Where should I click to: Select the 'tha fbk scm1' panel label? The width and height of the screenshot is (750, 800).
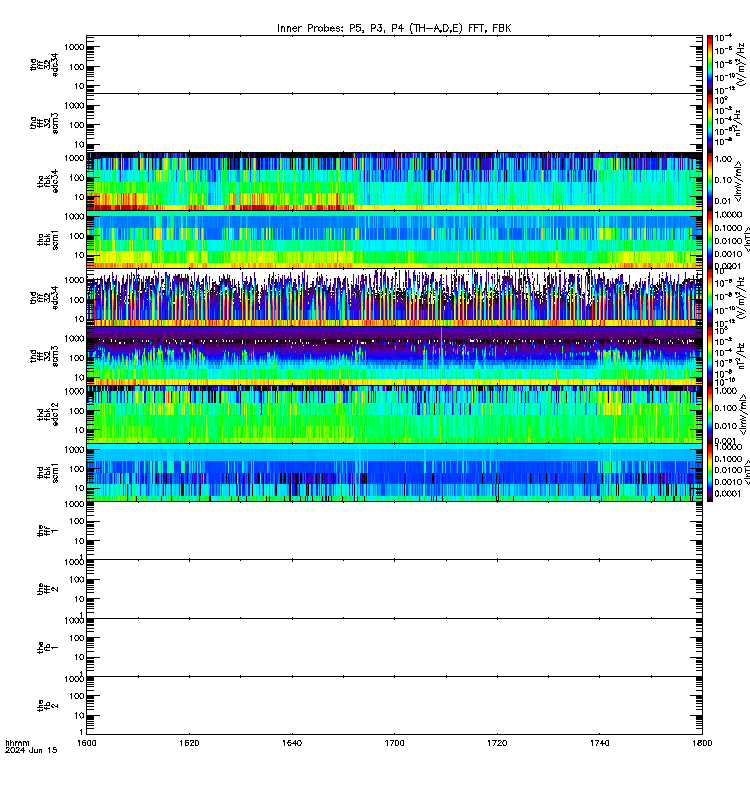click(x=48, y=240)
